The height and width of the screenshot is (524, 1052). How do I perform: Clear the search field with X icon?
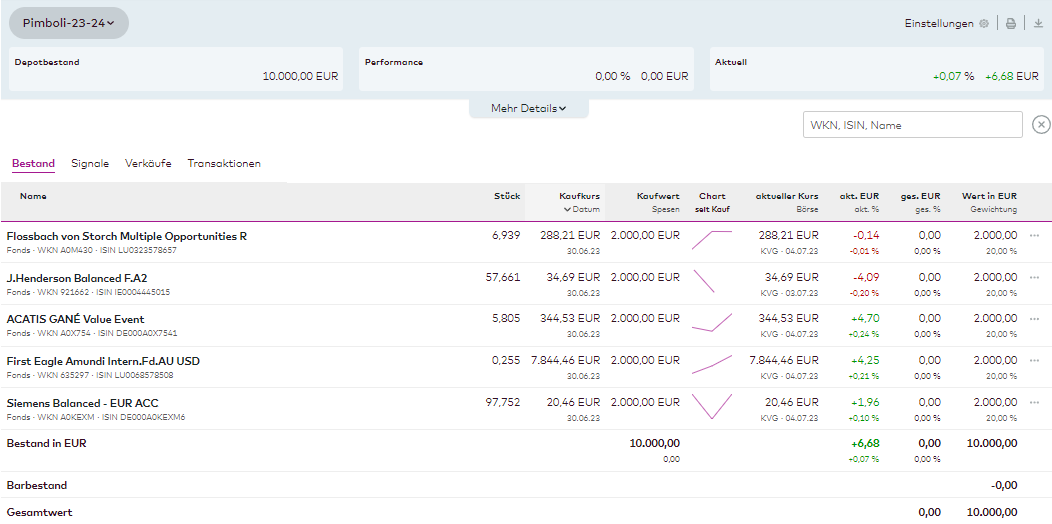coord(1041,125)
